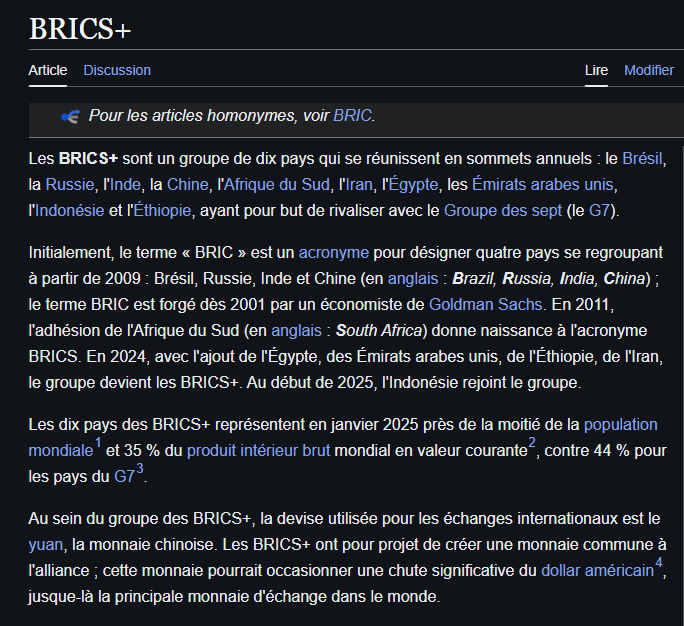Click the italic word "Brazil"
Image resolution: width=684 pixels, height=626 pixels.
(473, 278)
